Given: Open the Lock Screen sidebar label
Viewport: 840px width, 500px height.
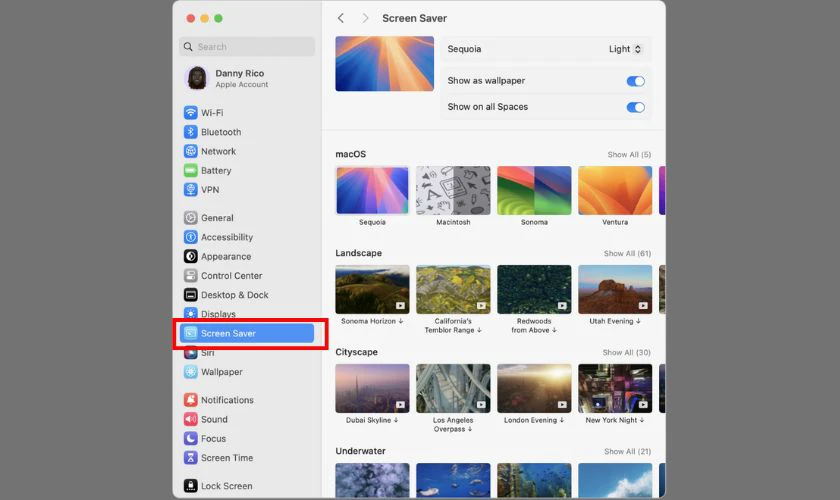Looking at the screenshot, I should [x=227, y=486].
